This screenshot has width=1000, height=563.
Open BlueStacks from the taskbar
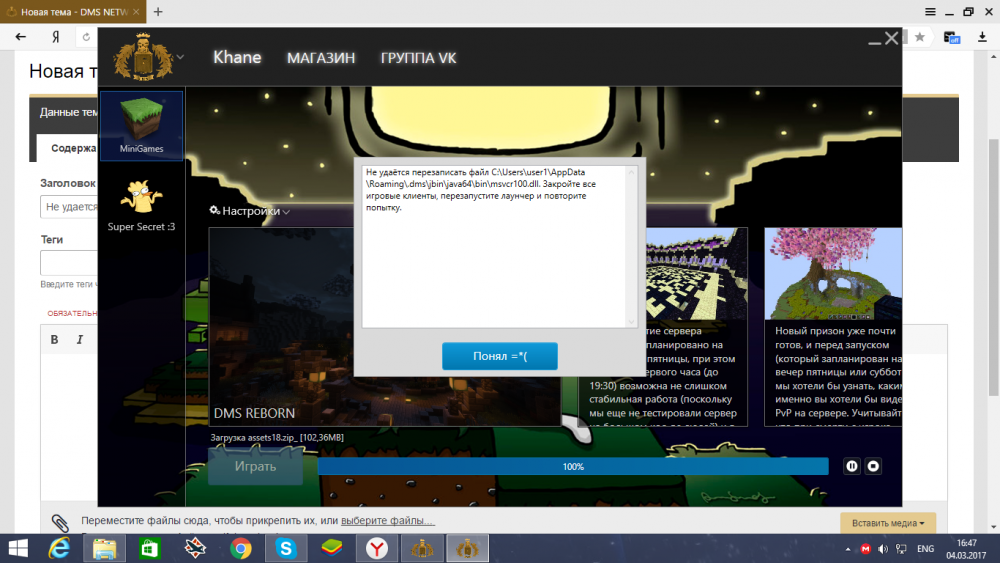coord(330,548)
